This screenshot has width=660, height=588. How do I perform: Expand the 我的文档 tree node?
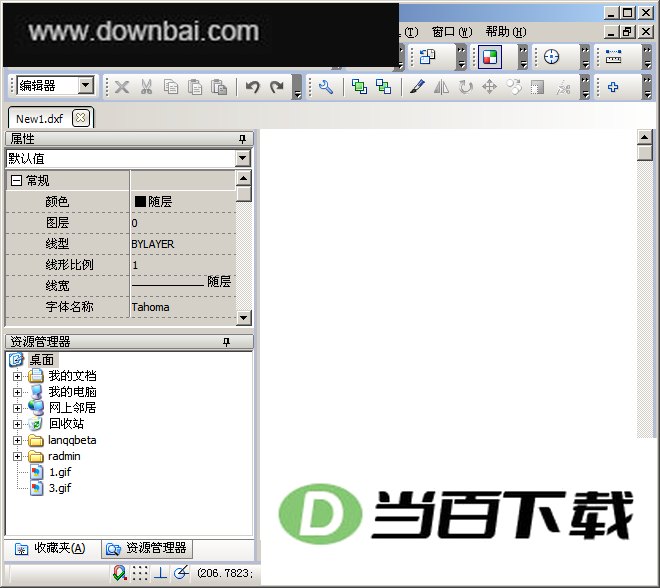pyautogui.click(x=17, y=376)
